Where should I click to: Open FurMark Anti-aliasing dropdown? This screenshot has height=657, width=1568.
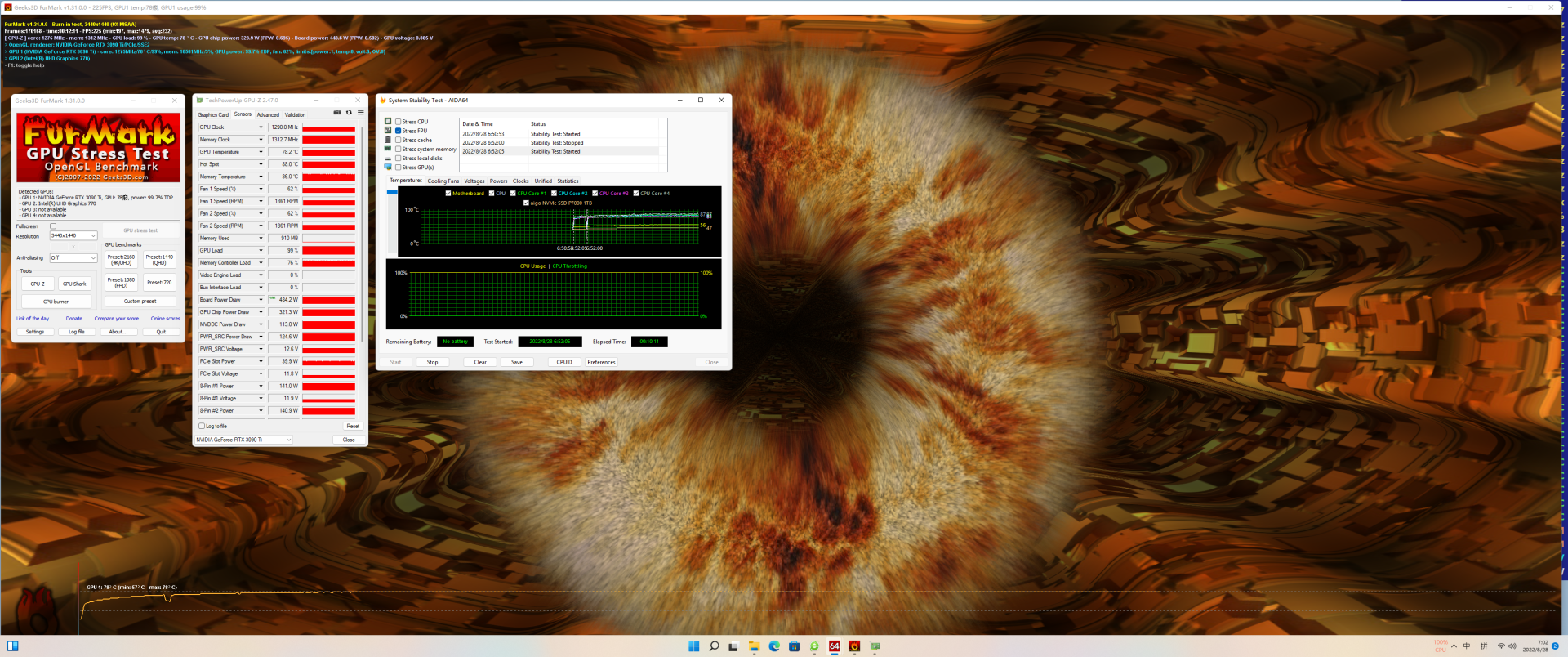(x=73, y=257)
